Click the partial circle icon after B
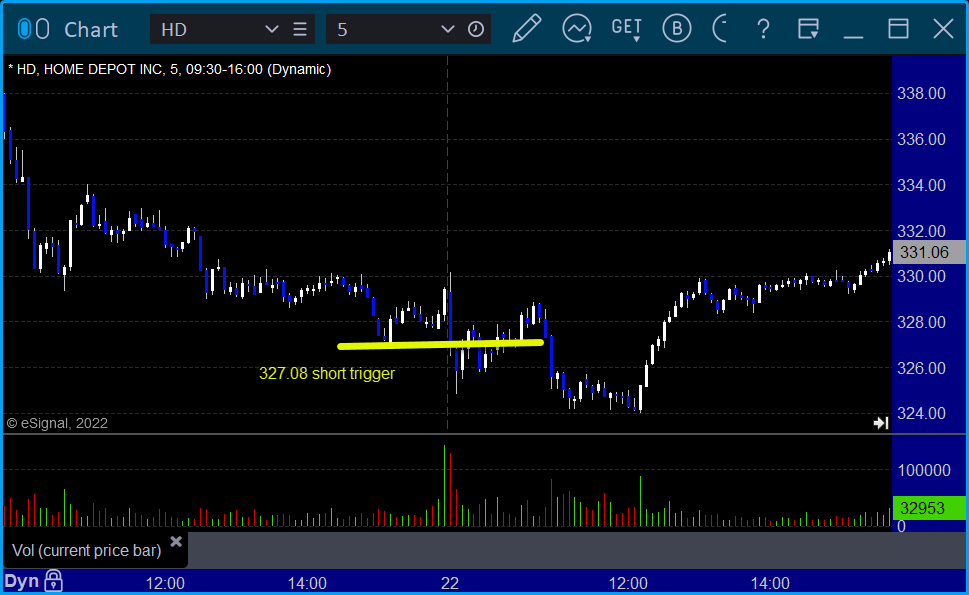The width and height of the screenshot is (969, 595). 719,28
